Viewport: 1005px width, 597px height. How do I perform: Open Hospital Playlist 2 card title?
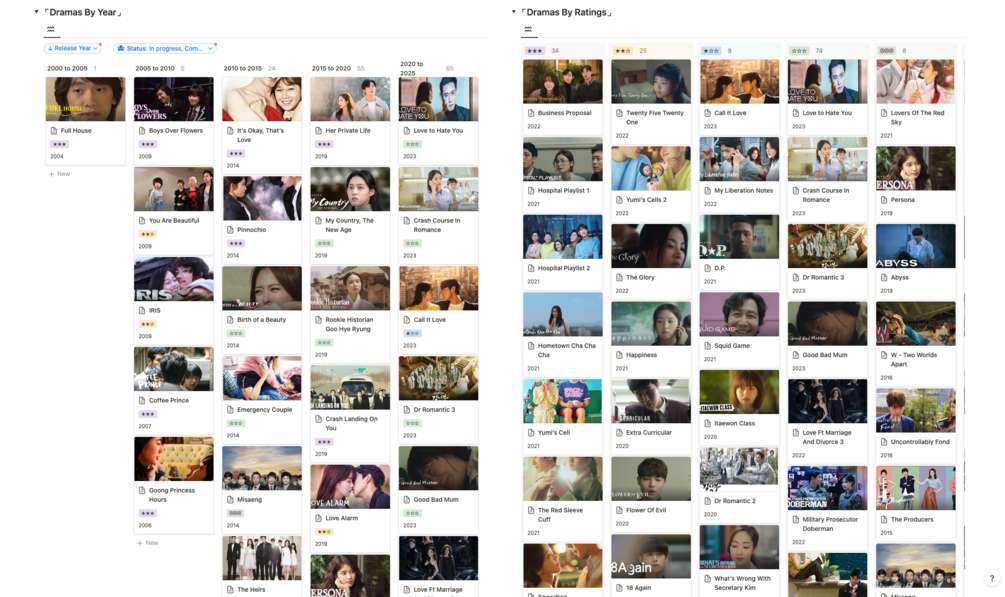(563, 268)
